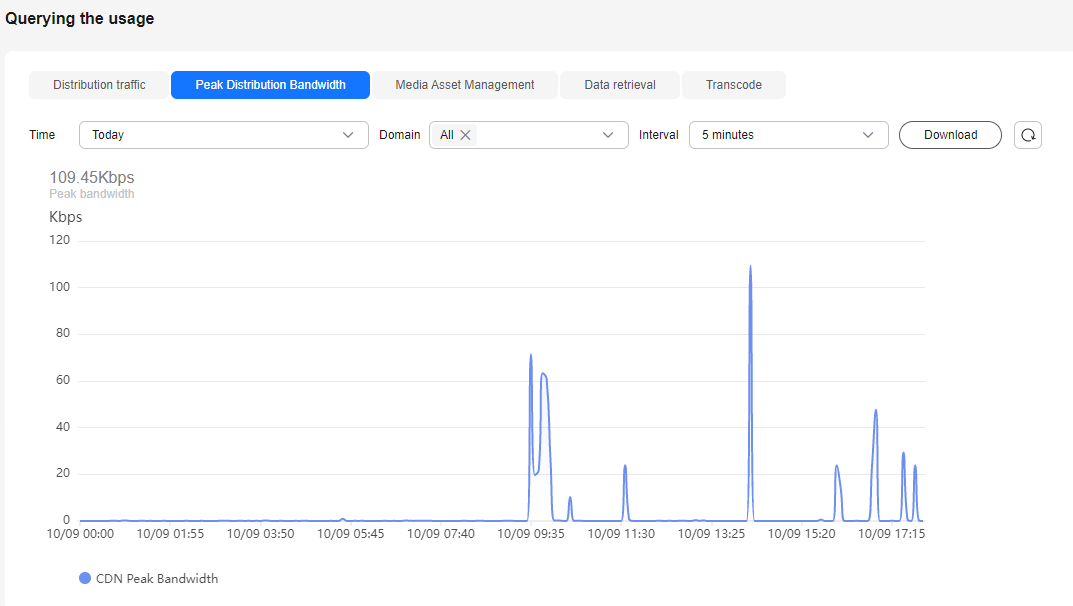Click the 10/09 09:35 axis label
This screenshot has height=606, width=1073.
pos(531,533)
